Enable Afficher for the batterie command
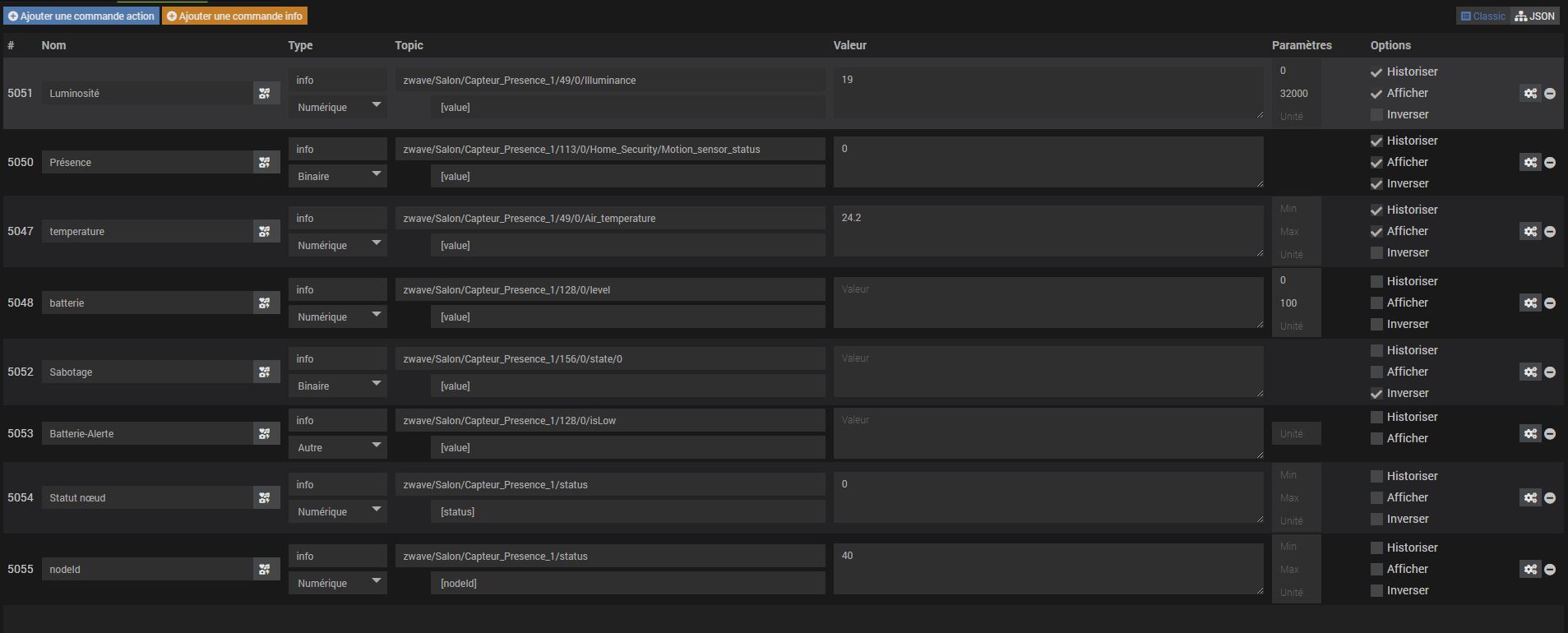 click(x=1376, y=303)
